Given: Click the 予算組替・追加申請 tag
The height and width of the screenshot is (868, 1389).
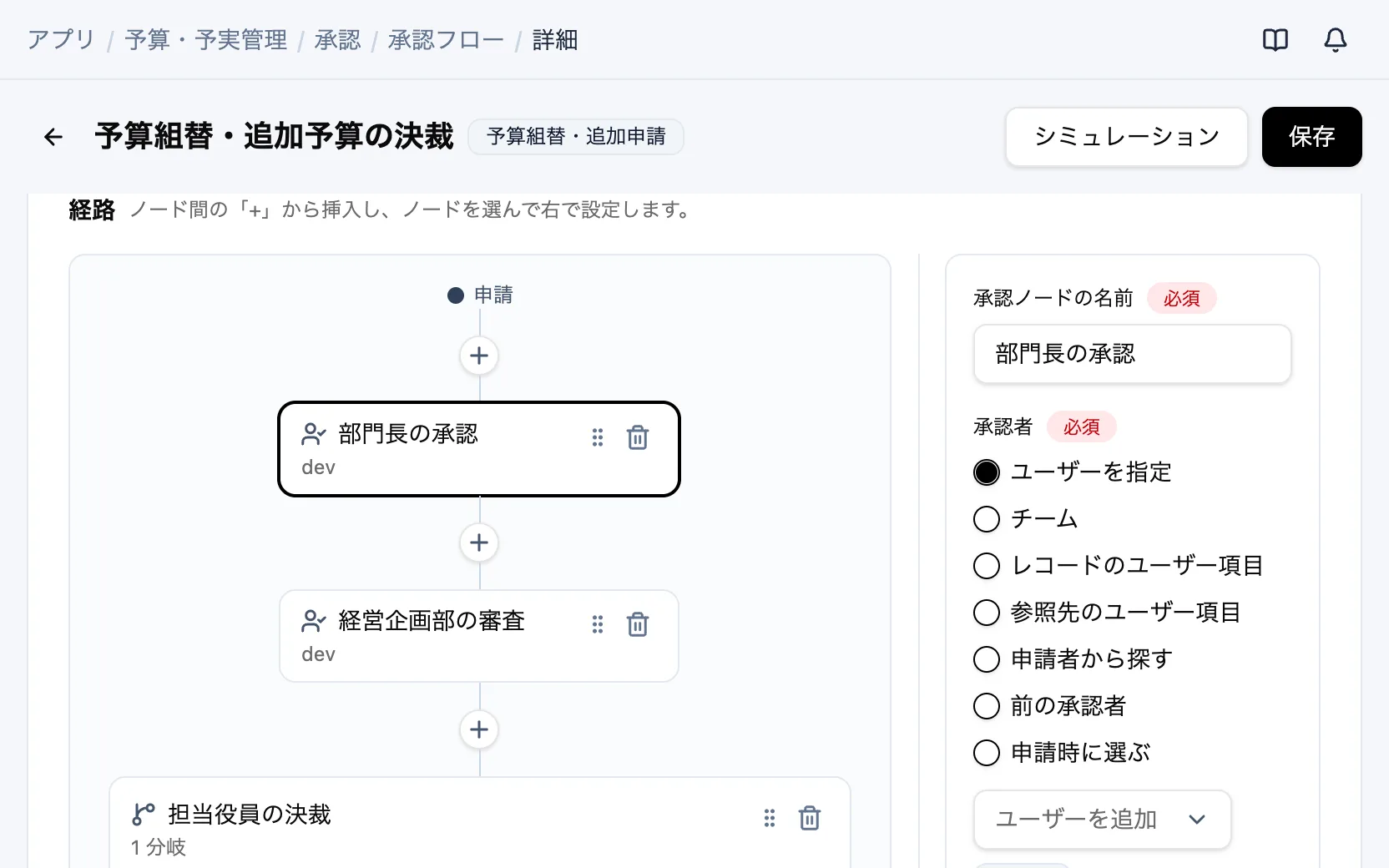Looking at the screenshot, I should click(x=576, y=137).
